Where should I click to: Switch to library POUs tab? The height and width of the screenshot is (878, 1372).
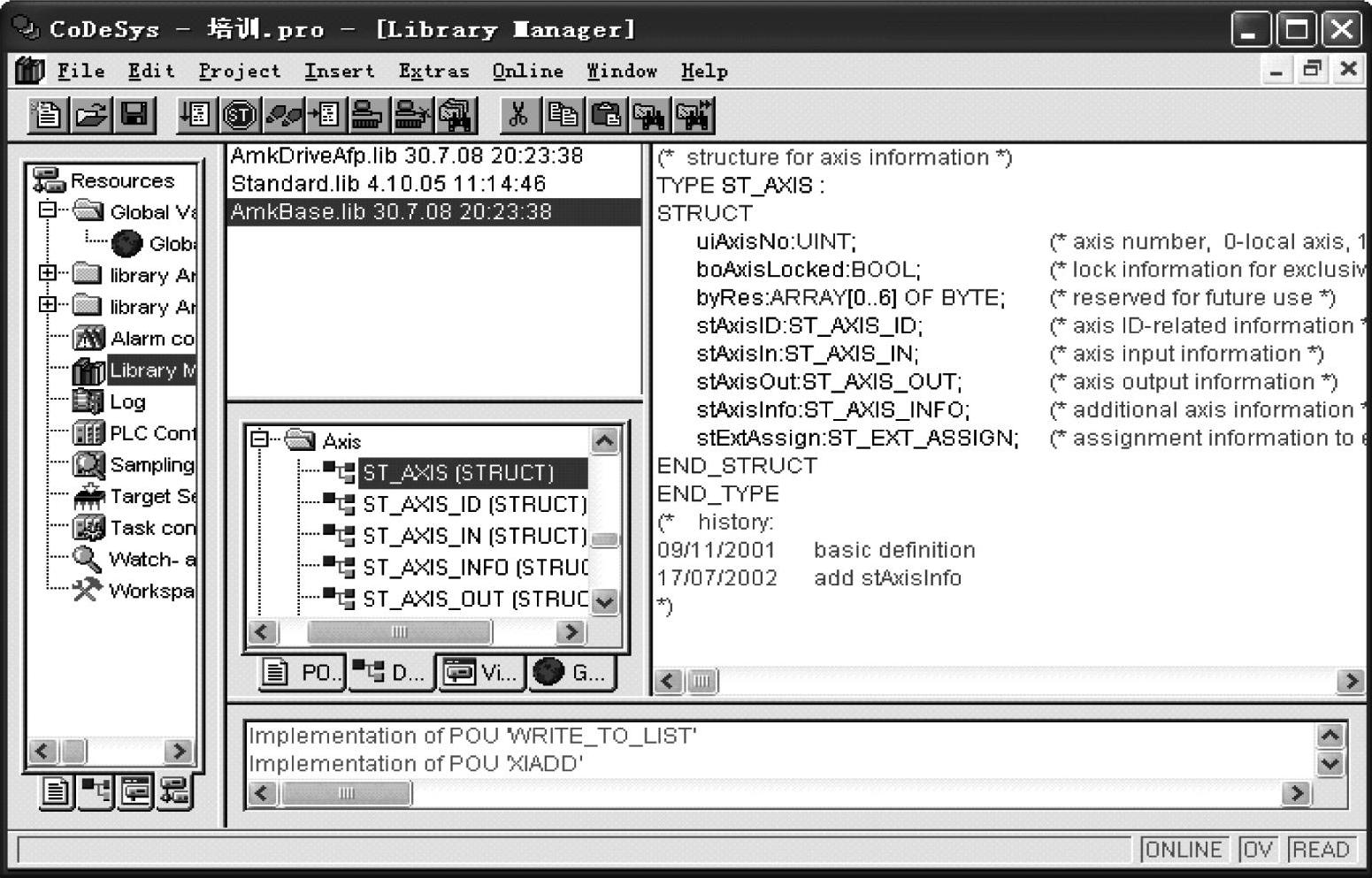pyautogui.click(x=302, y=674)
